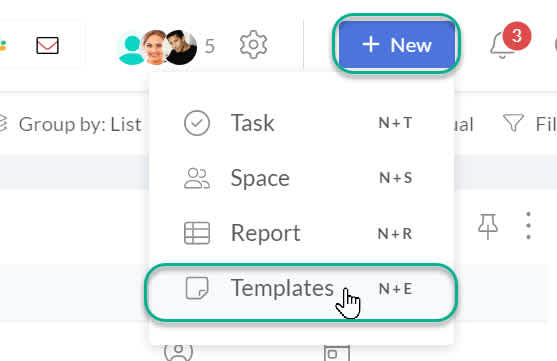The image size is (557, 361).
Task: Click the sticky note Templates icon
Action: 197,288
